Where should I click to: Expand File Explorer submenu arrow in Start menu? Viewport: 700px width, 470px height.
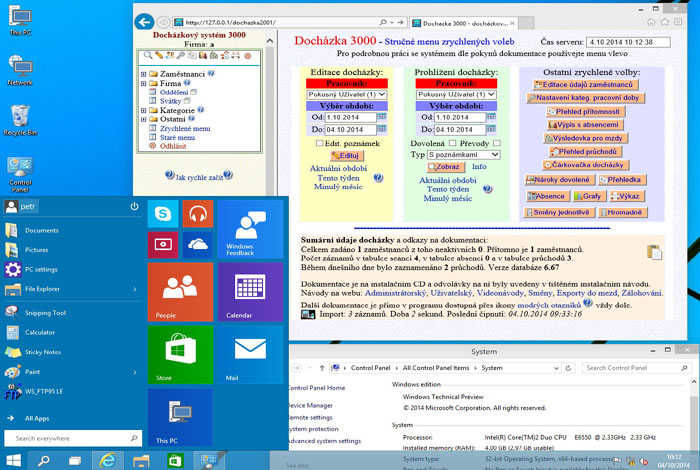pos(135,290)
